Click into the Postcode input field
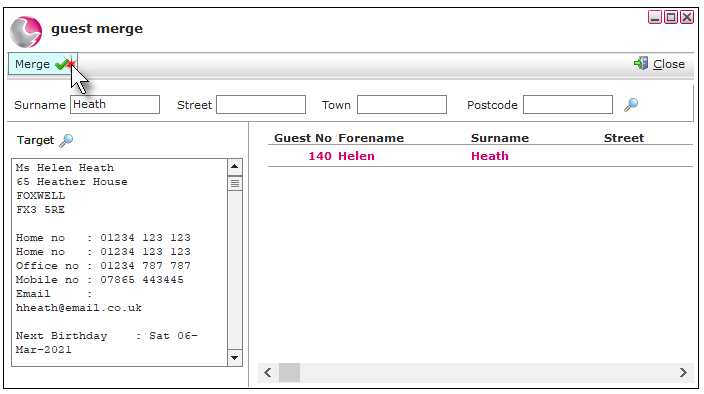 (568, 105)
